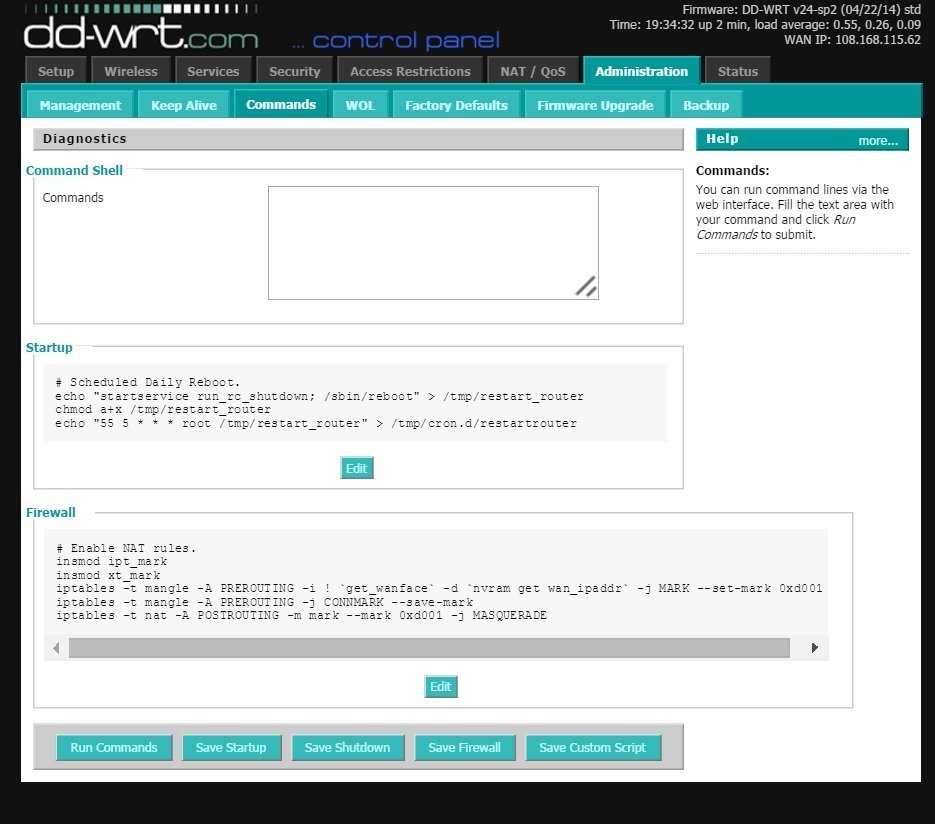Open the Services tab
Screen dimensions: 935x824
tap(213, 70)
